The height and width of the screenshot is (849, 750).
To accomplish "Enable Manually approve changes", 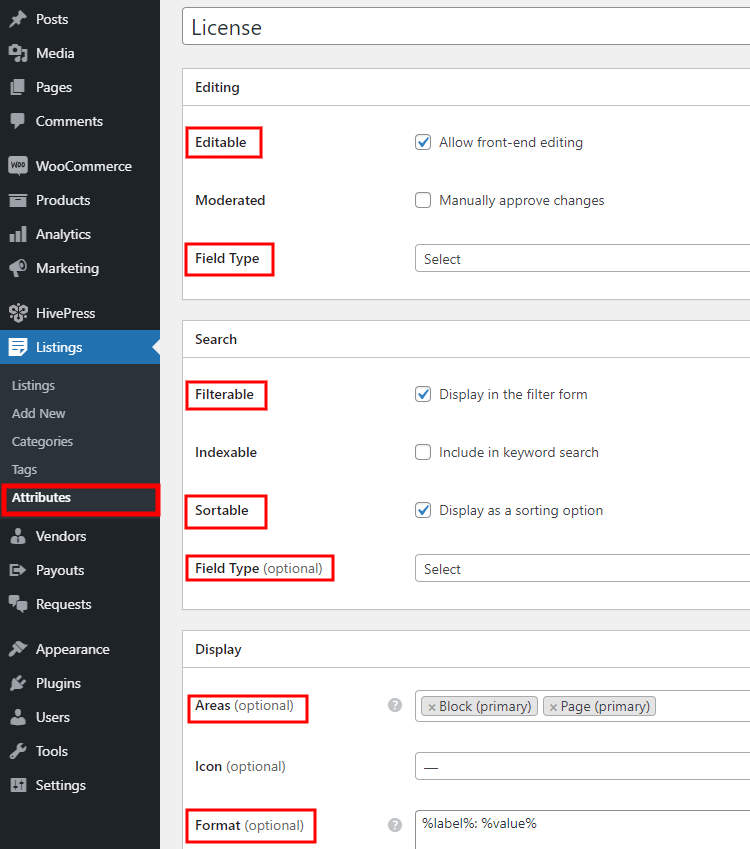I will (x=423, y=200).
